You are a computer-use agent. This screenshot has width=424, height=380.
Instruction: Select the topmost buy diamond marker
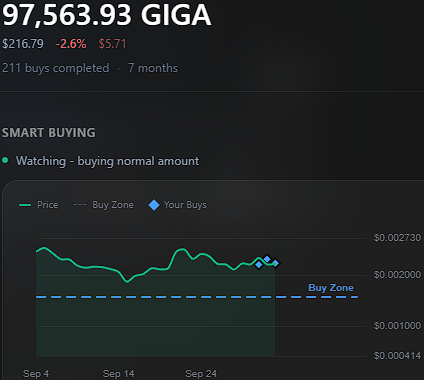tap(267, 259)
